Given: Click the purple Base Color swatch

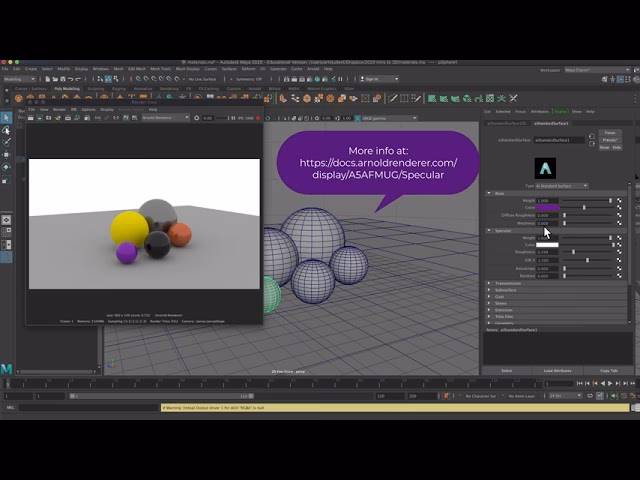Looking at the screenshot, I should (547, 208).
